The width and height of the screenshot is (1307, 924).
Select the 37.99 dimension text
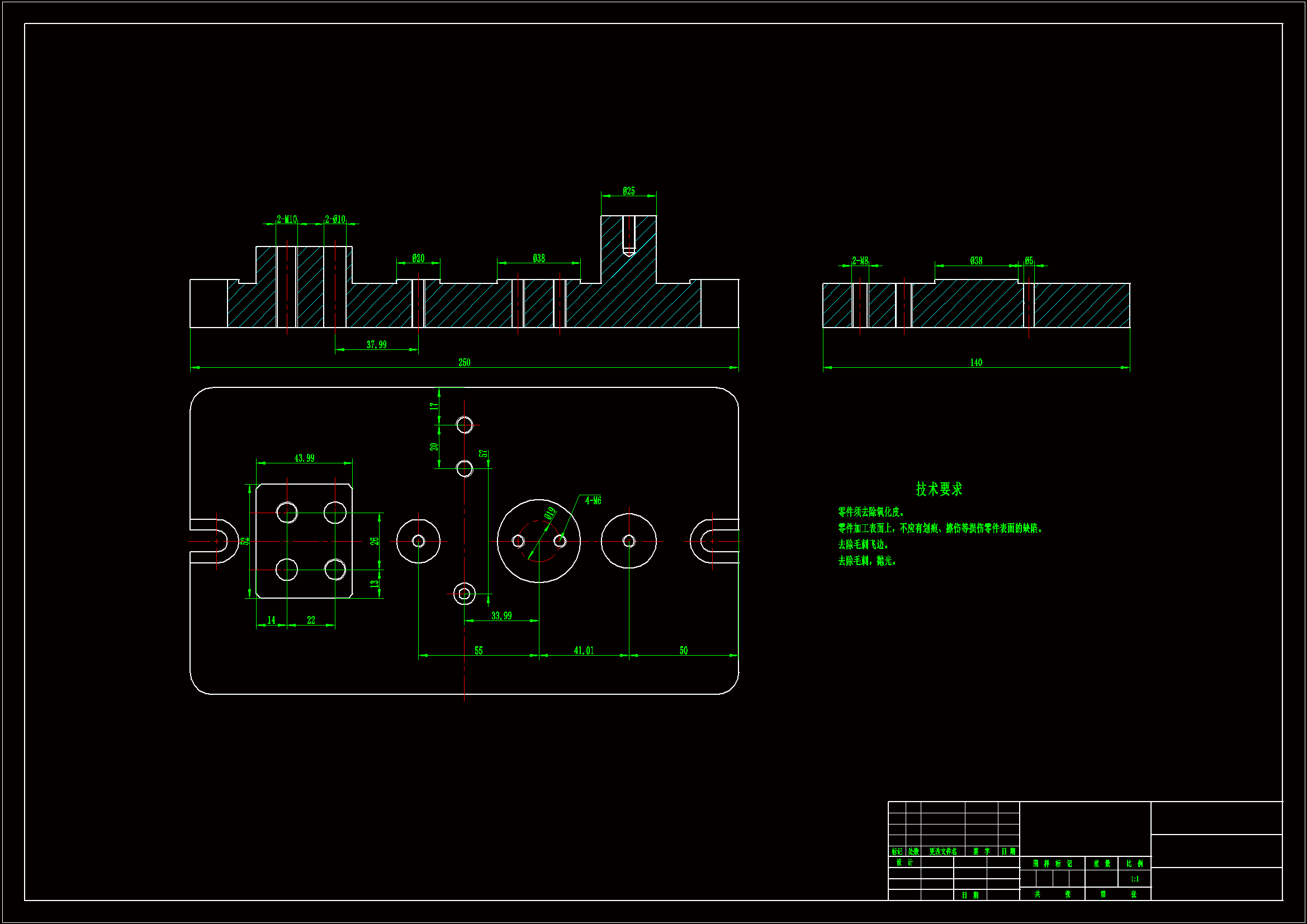(376, 344)
